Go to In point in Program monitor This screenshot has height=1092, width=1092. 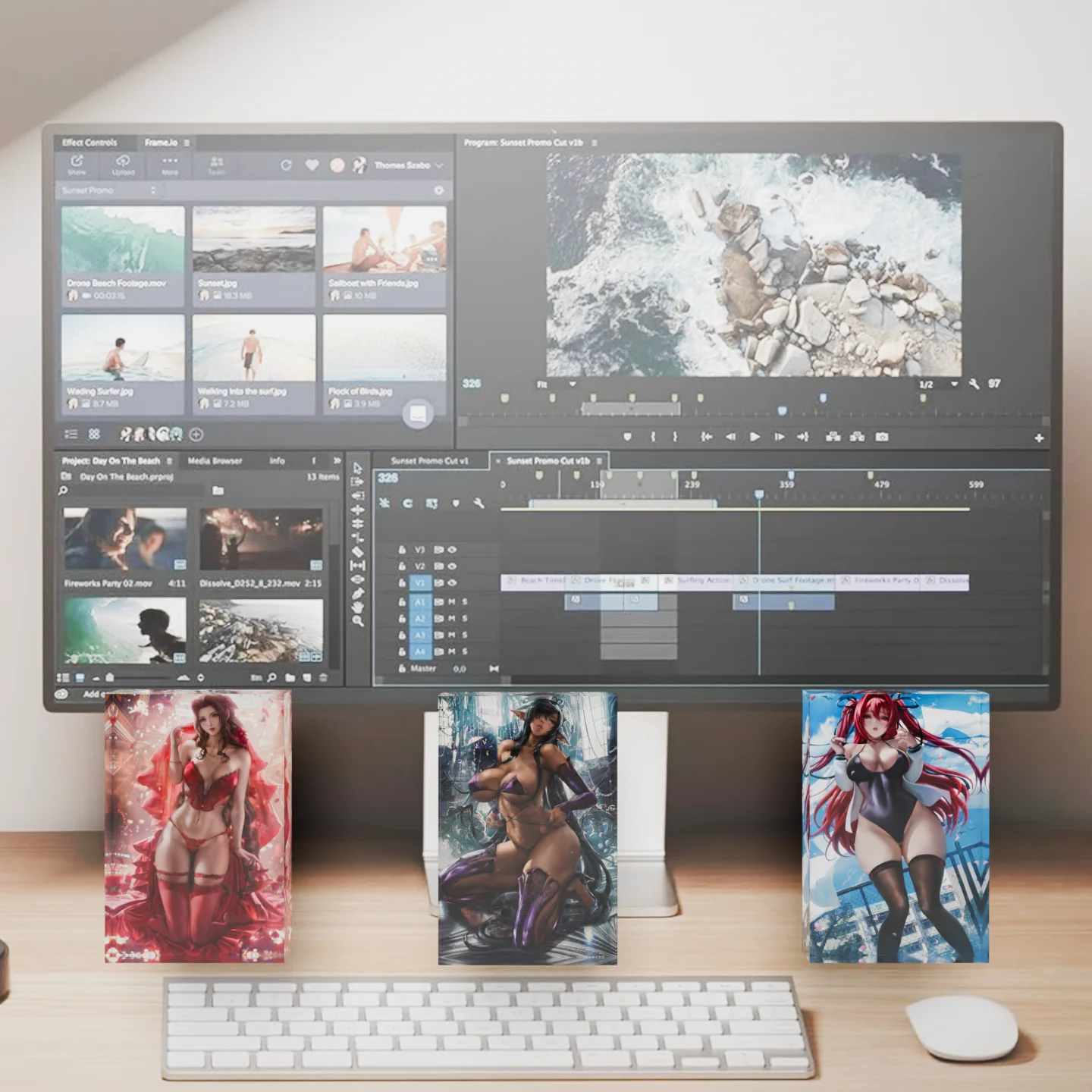point(706,437)
